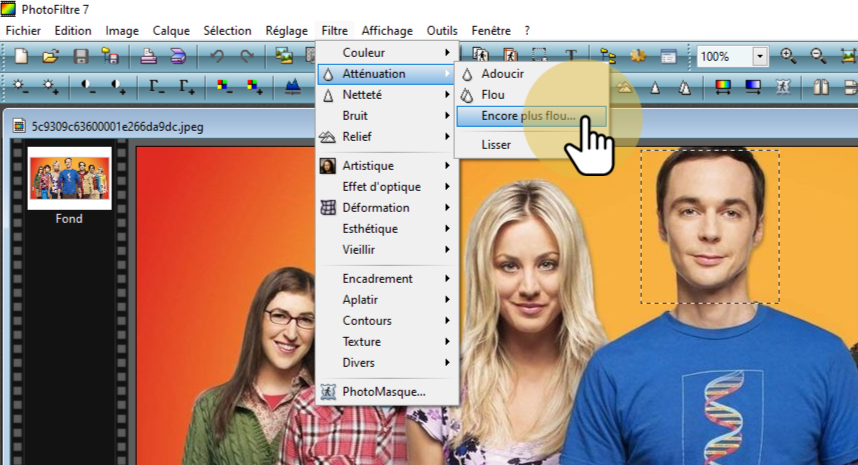The image size is (858, 465).
Task: Open the Affichage menu
Action: 387,31
